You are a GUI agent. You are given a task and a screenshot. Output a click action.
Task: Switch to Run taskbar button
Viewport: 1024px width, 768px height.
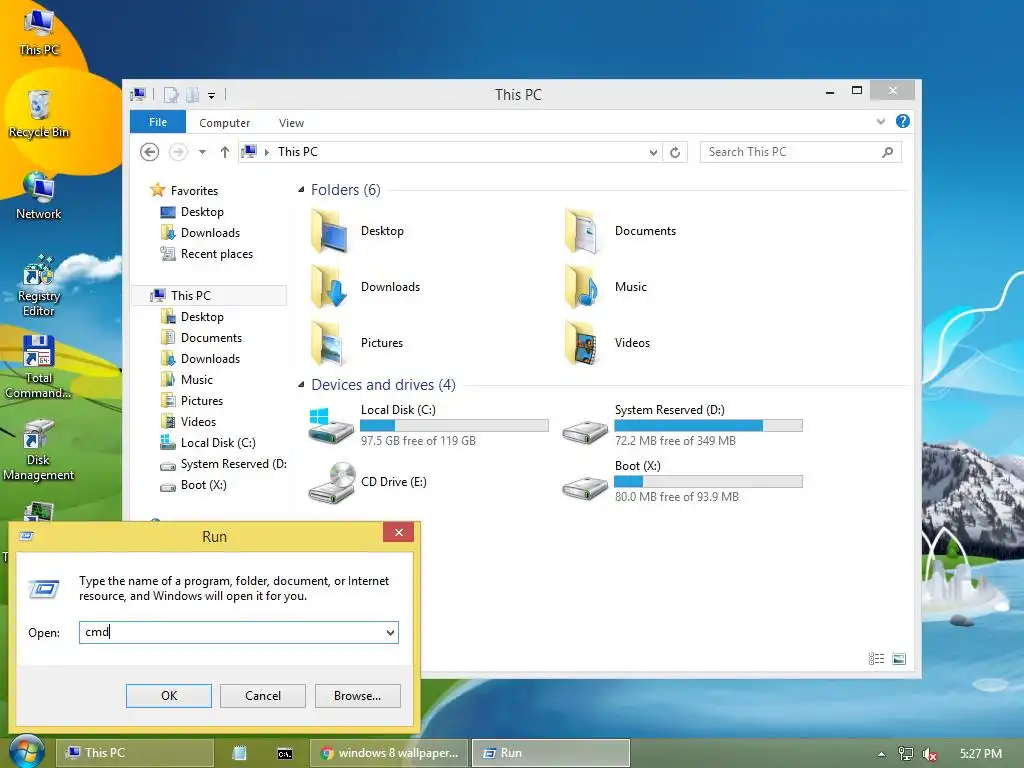pos(551,753)
